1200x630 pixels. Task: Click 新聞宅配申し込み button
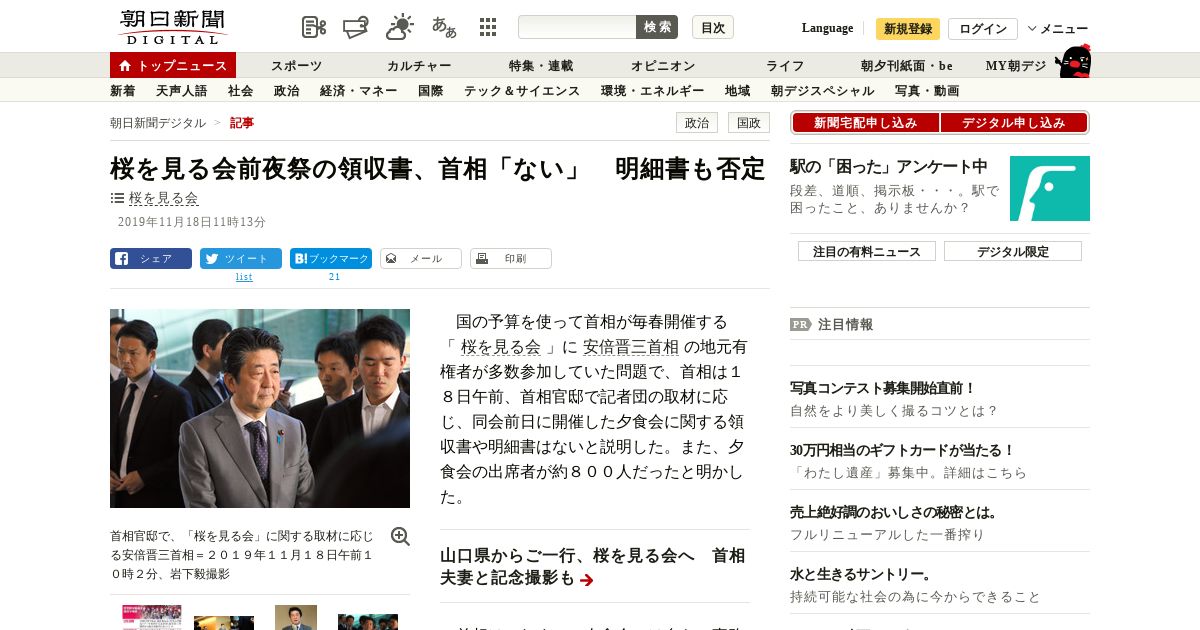(x=865, y=123)
